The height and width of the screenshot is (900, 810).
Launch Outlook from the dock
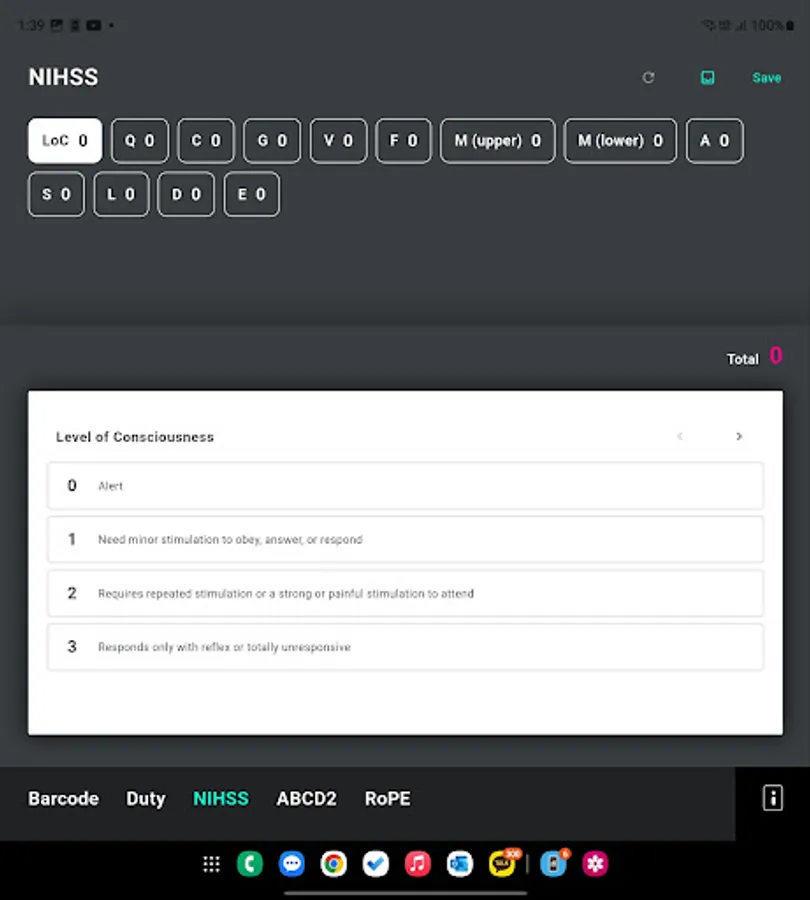[x=459, y=863]
